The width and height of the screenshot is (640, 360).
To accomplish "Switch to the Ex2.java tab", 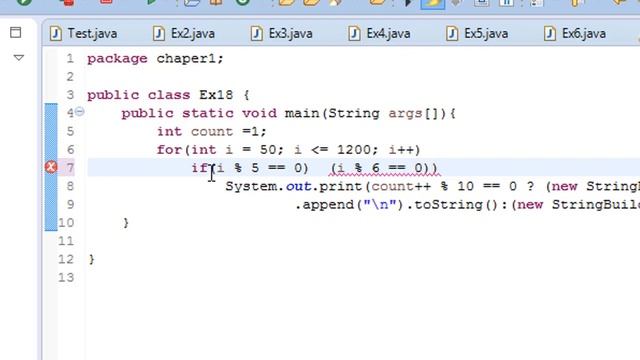I will point(184,33).
